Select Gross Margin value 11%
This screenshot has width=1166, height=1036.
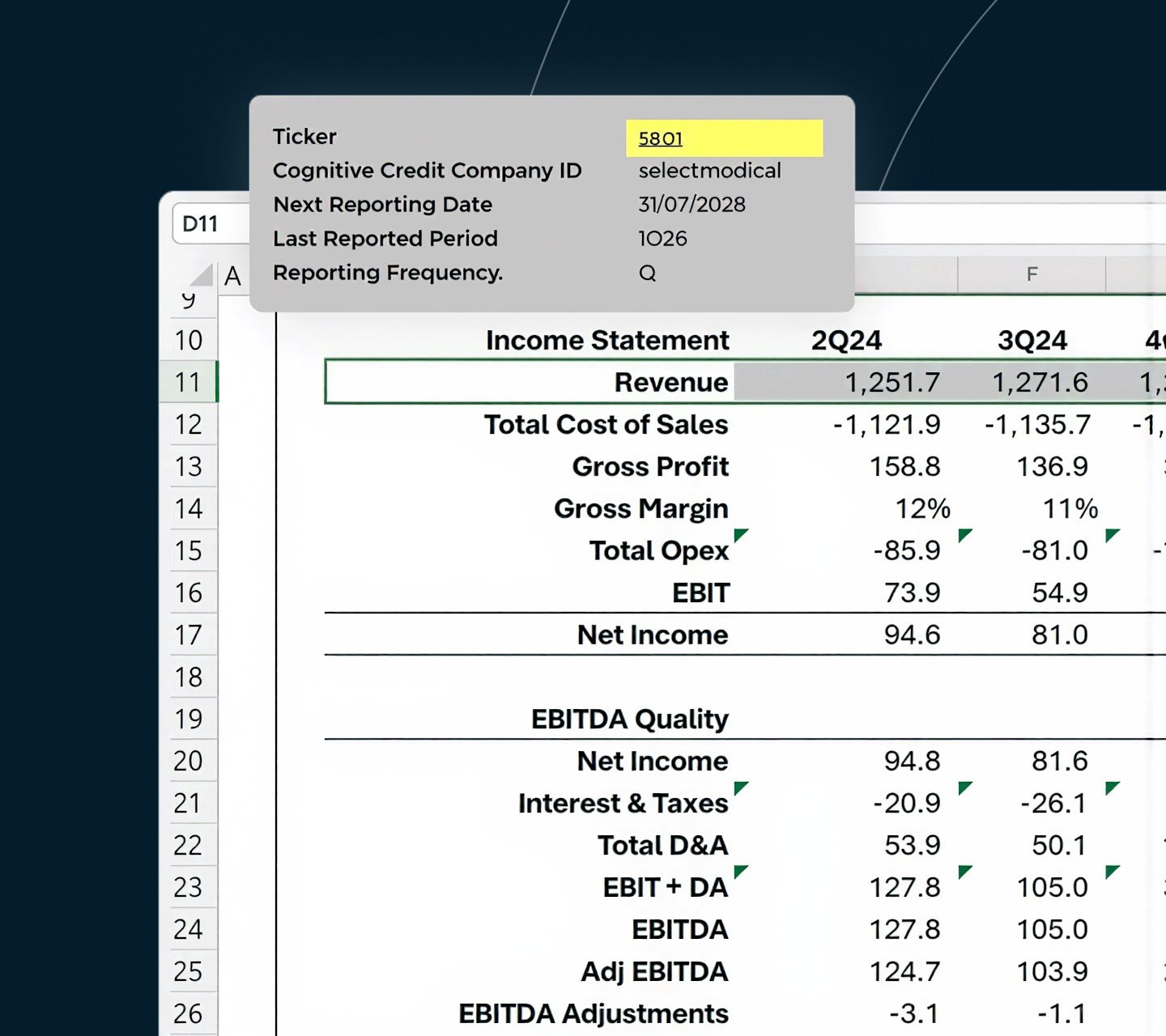click(1070, 508)
